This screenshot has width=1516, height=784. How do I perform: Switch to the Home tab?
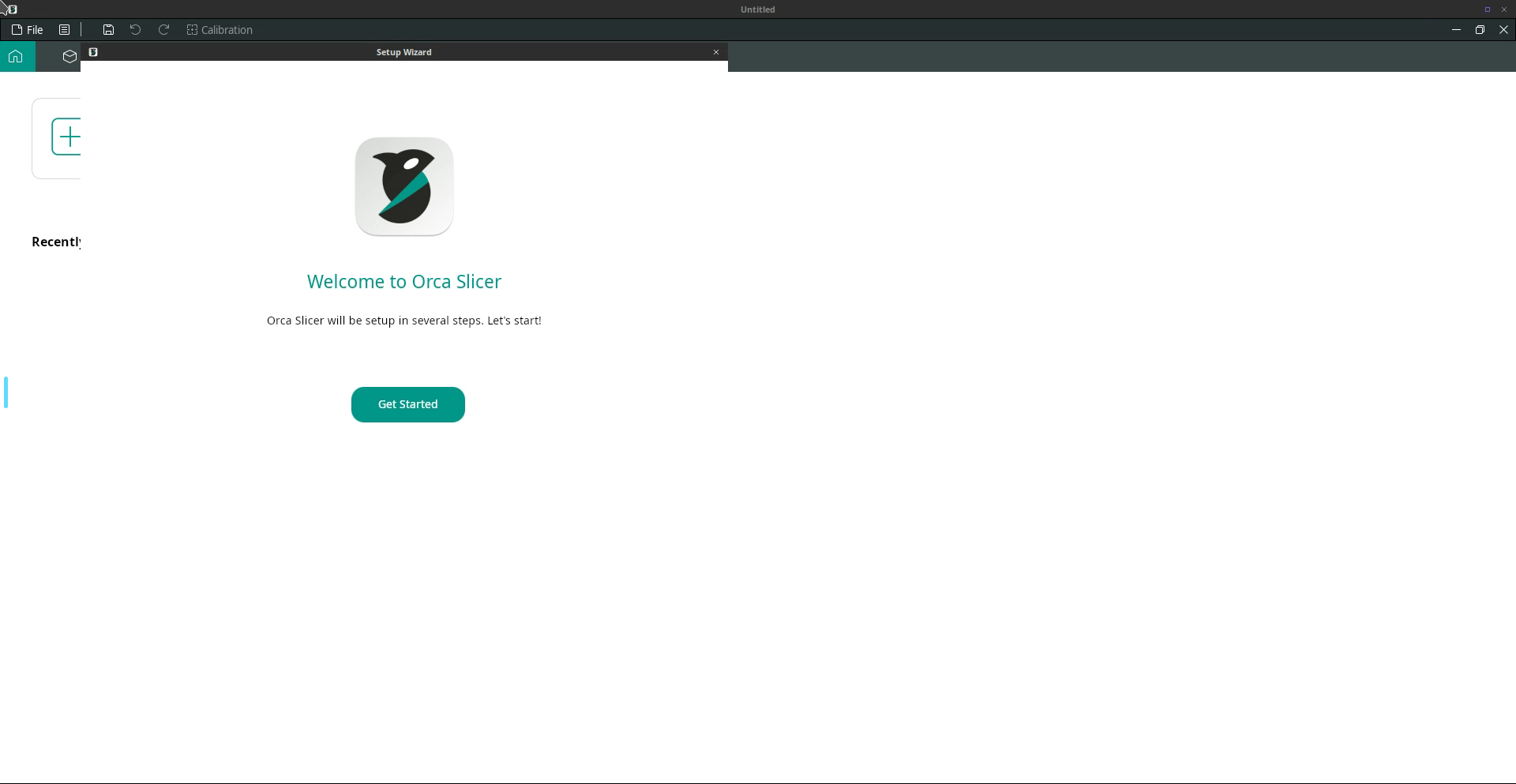click(x=16, y=56)
